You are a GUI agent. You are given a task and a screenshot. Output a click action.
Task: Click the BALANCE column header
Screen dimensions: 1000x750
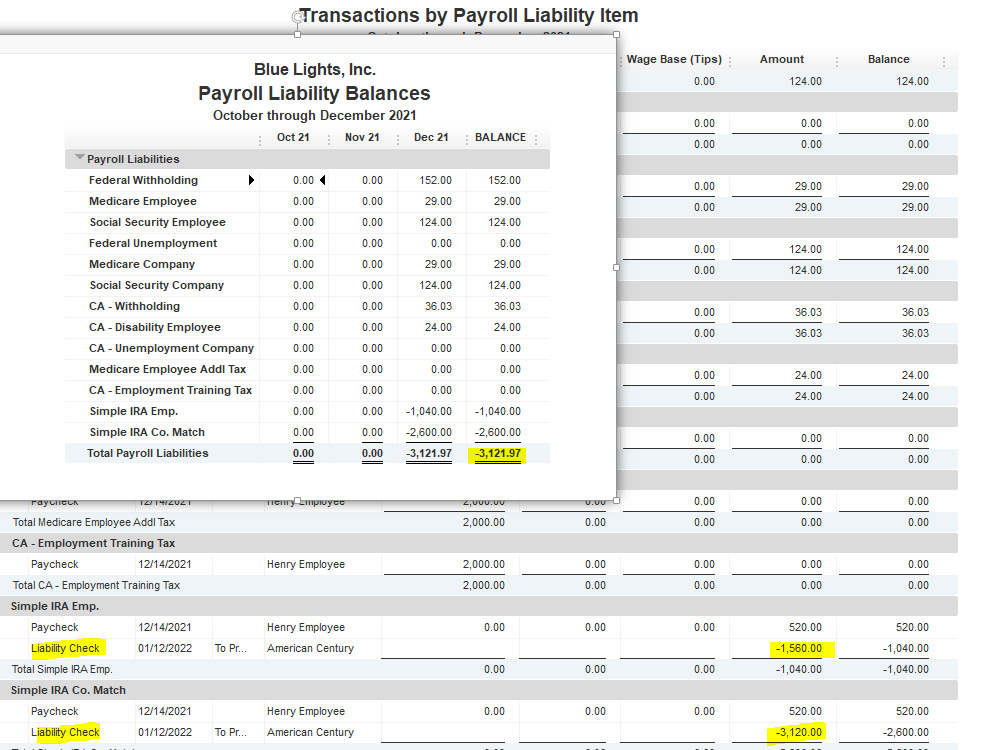click(501, 137)
